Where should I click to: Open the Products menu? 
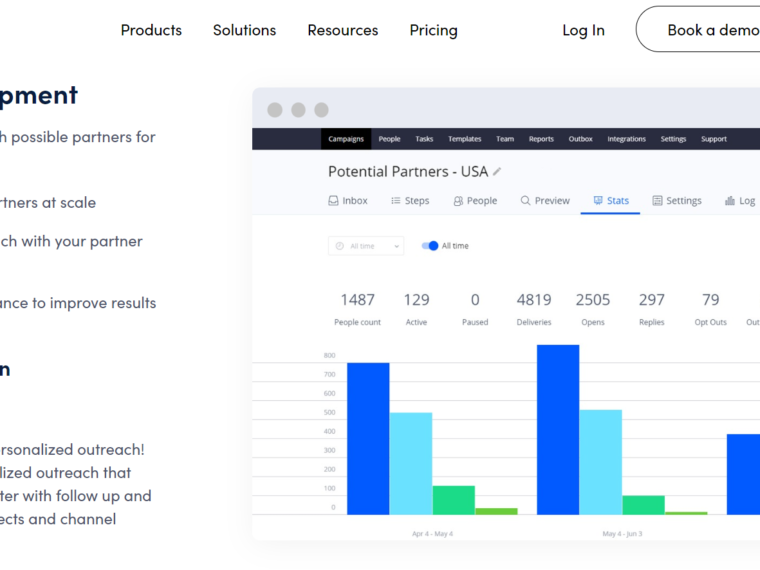[x=151, y=30]
